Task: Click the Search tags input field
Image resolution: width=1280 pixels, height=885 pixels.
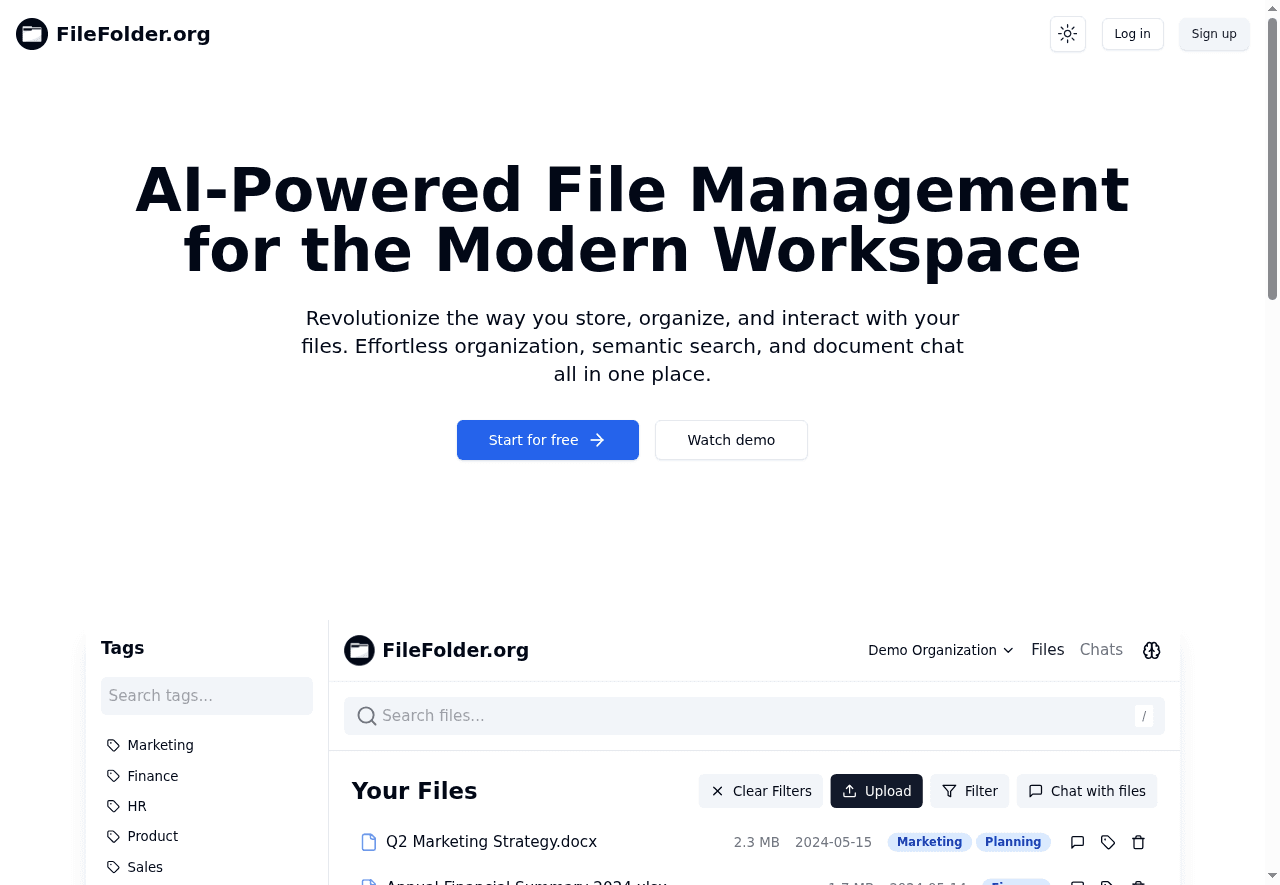Action: tap(206, 695)
